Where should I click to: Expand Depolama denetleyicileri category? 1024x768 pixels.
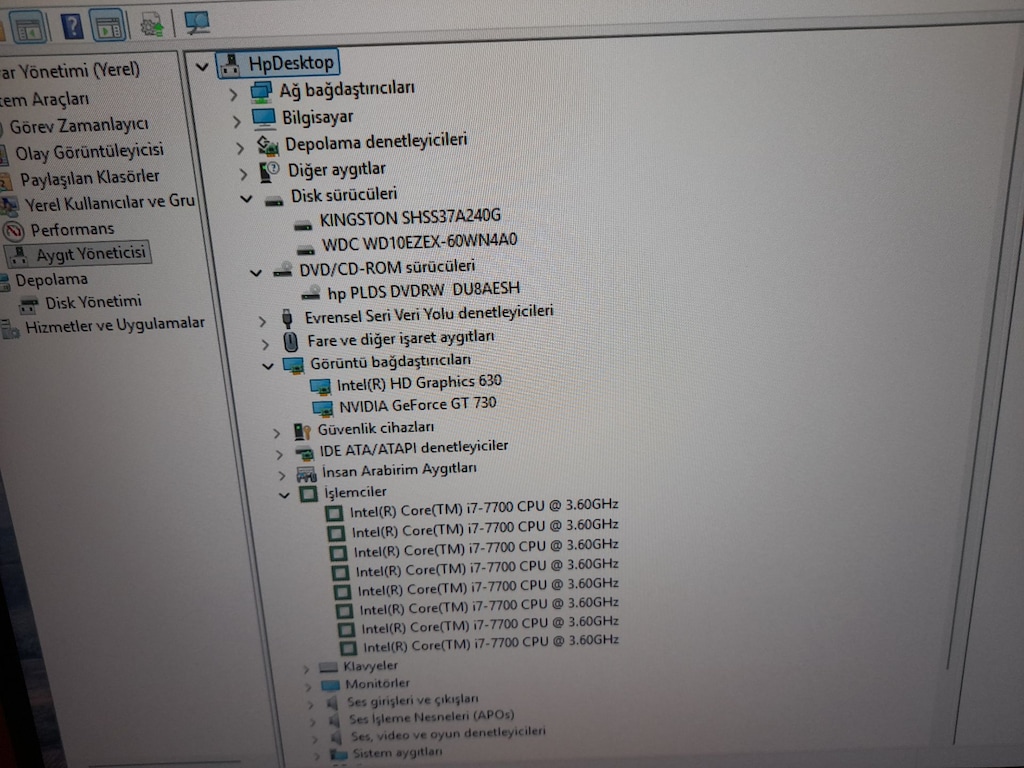tap(240, 148)
